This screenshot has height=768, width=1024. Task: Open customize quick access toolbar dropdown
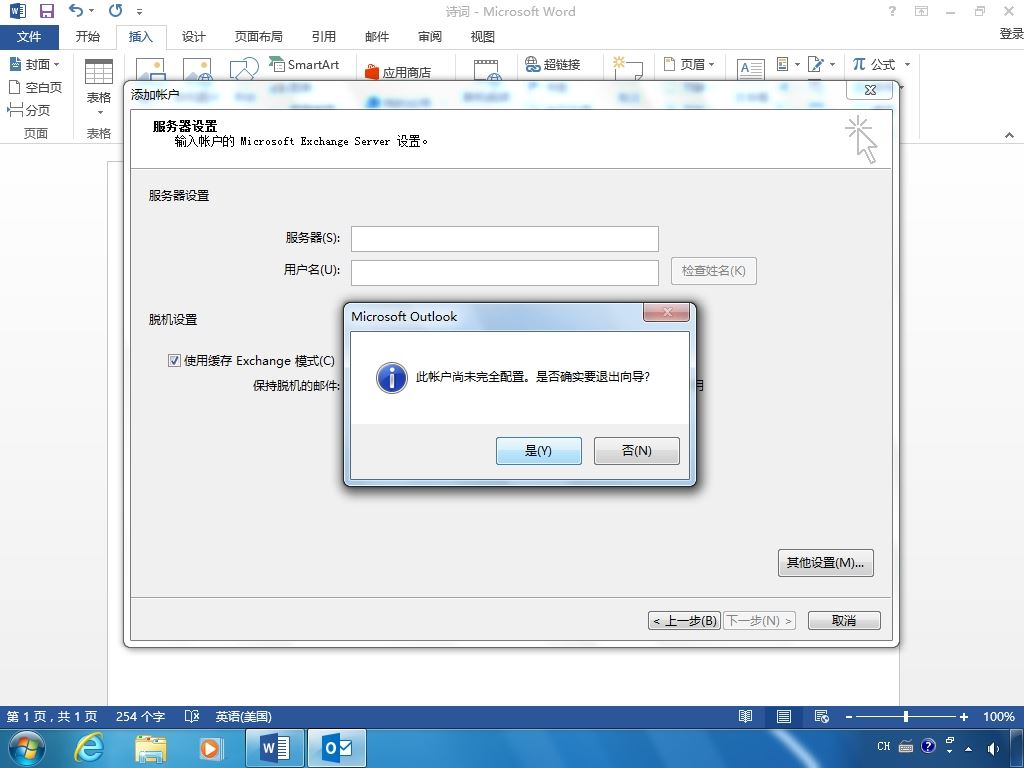139,11
